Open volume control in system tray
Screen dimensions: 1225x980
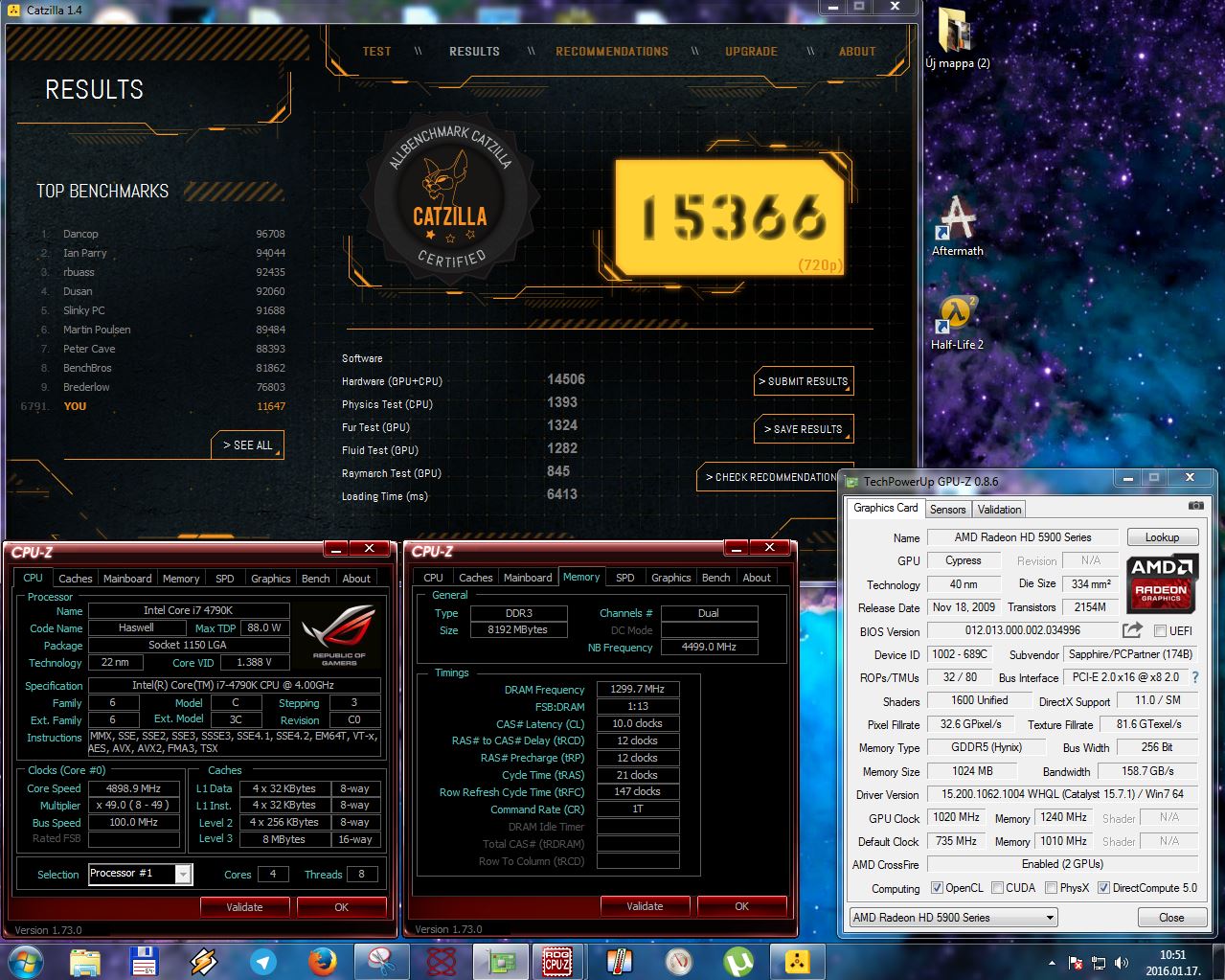pyautogui.click(x=1122, y=962)
